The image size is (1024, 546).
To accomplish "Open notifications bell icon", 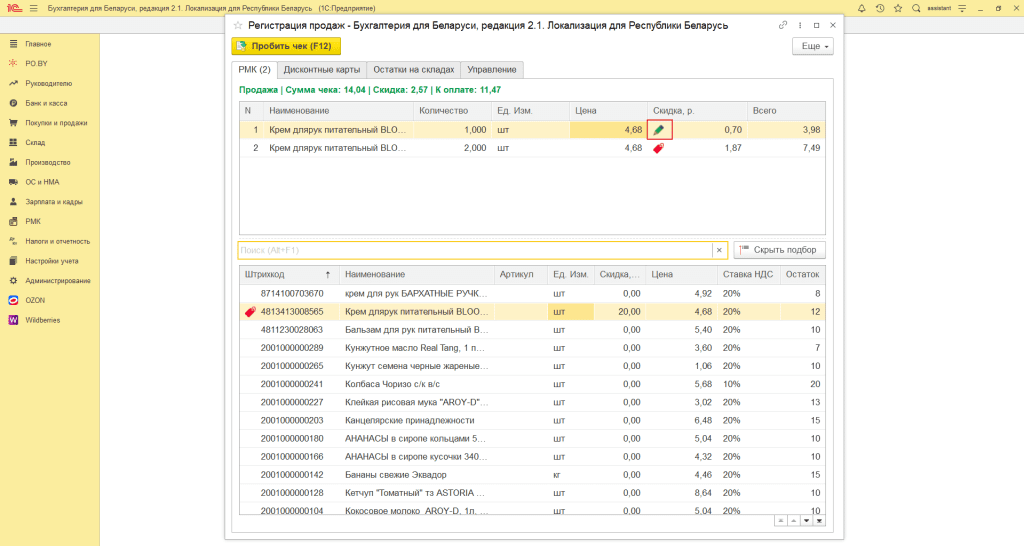I will [x=861, y=8].
